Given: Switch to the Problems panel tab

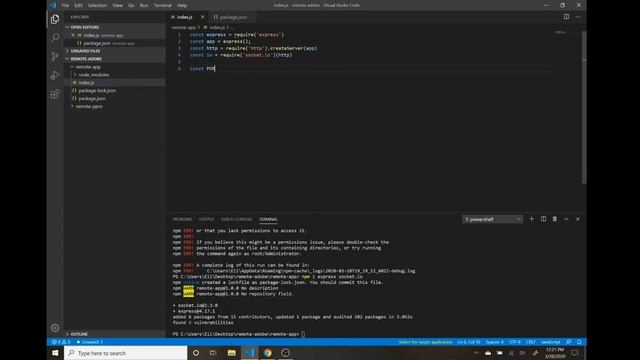Looking at the screenshot, I should pos(182,219).
